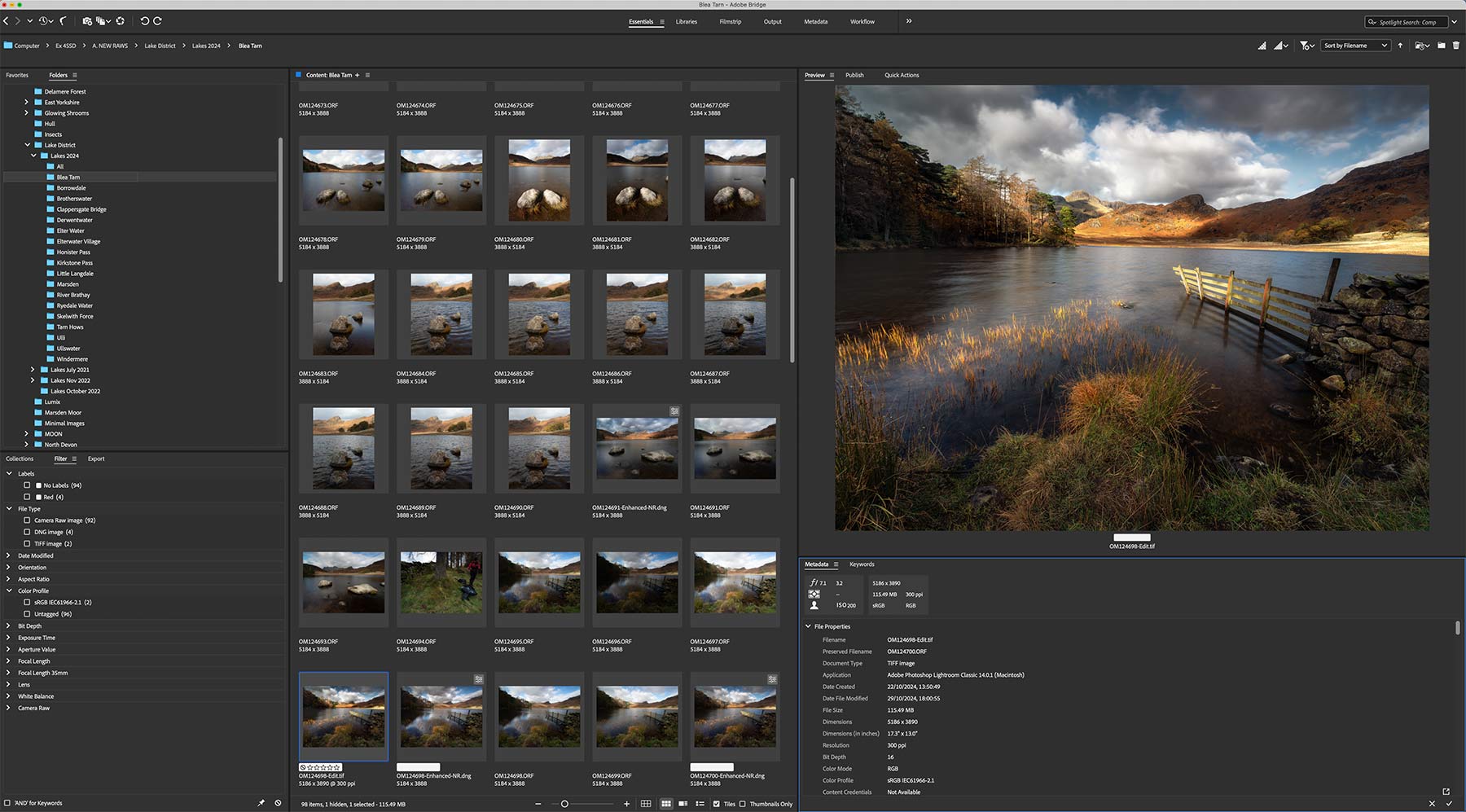
Task: Click Blea Tarn in the breadcrumb path
Action: point(248,46)
